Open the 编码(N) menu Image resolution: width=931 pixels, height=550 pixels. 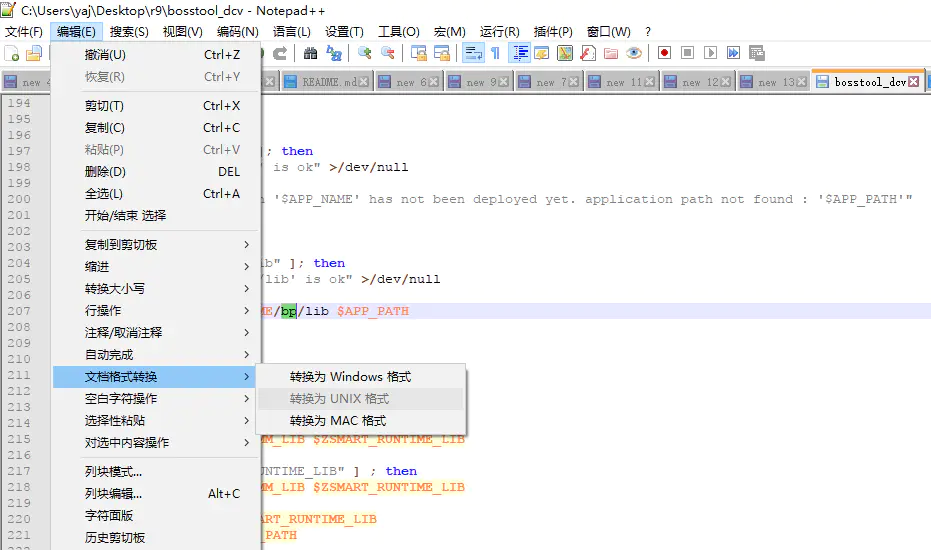(x=238, y=31)
